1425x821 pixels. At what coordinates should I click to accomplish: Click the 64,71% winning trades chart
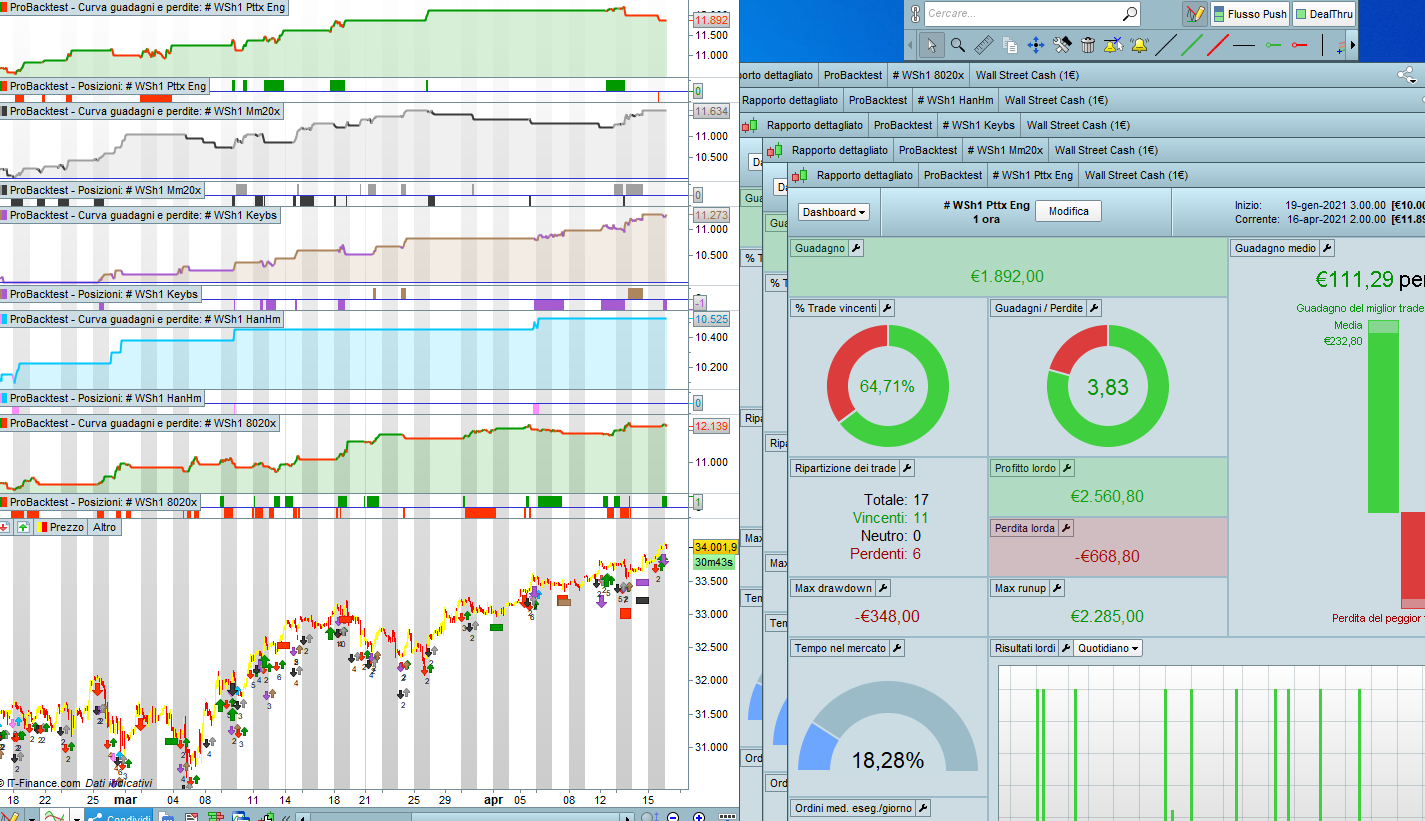click(x=887, y=386)
